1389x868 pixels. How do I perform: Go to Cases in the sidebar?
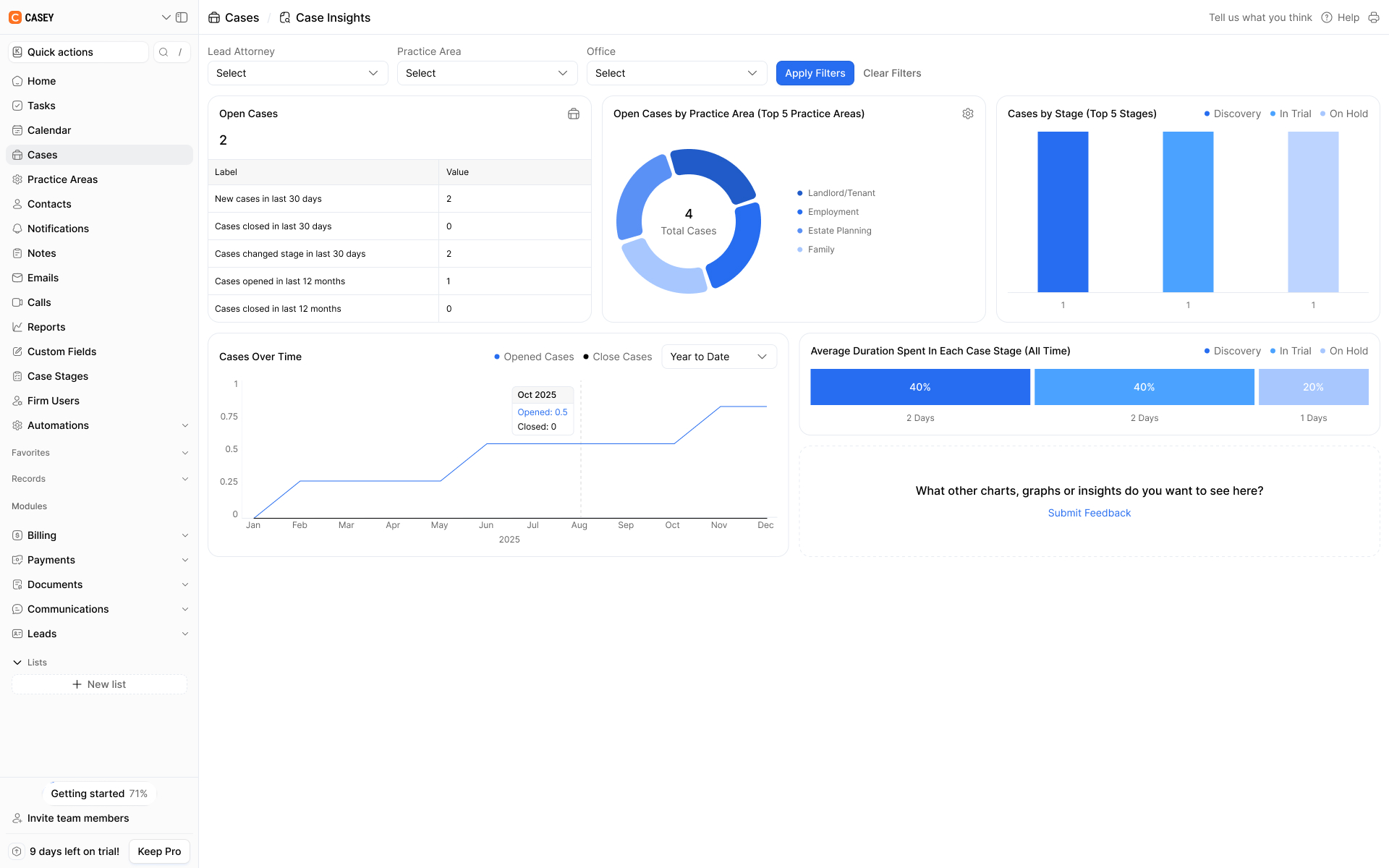tap(99, 155)
